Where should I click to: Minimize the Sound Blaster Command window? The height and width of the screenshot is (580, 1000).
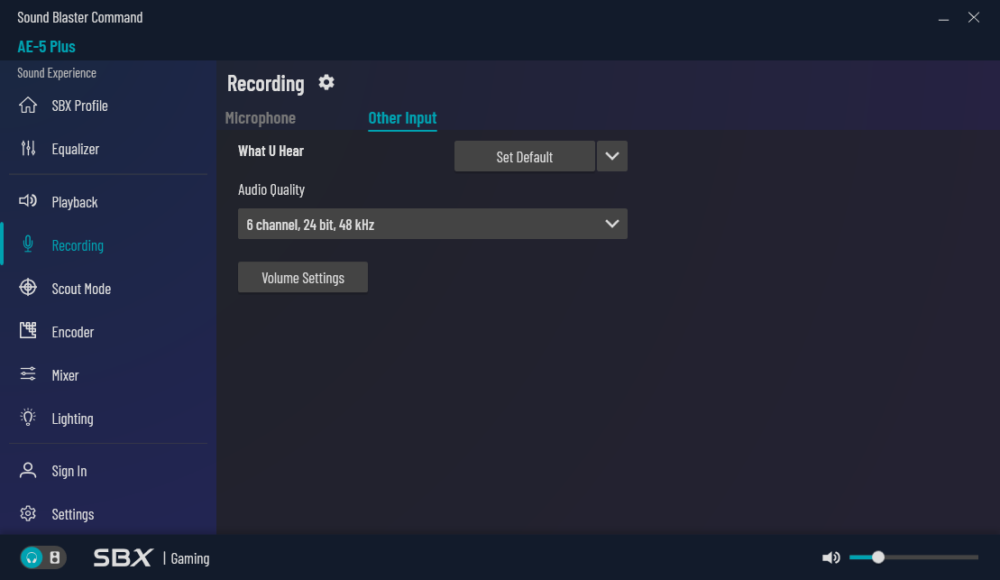pyautogui.click(x=943, y=18)
